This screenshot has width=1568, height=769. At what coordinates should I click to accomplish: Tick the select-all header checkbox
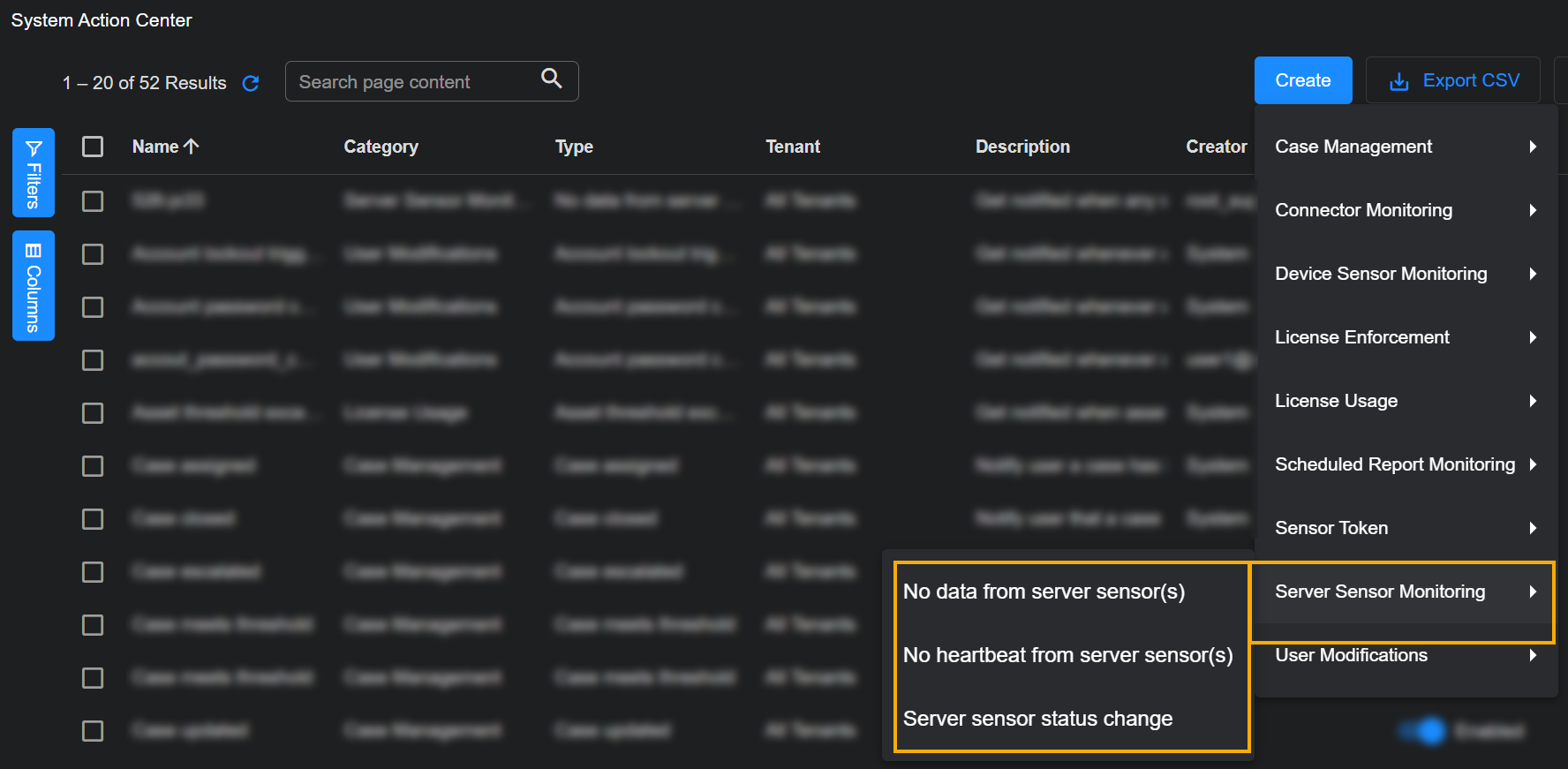pos(93,147)
